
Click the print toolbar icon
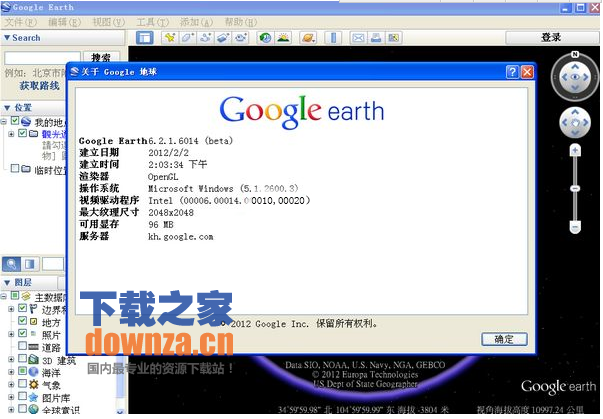point(376,38)
